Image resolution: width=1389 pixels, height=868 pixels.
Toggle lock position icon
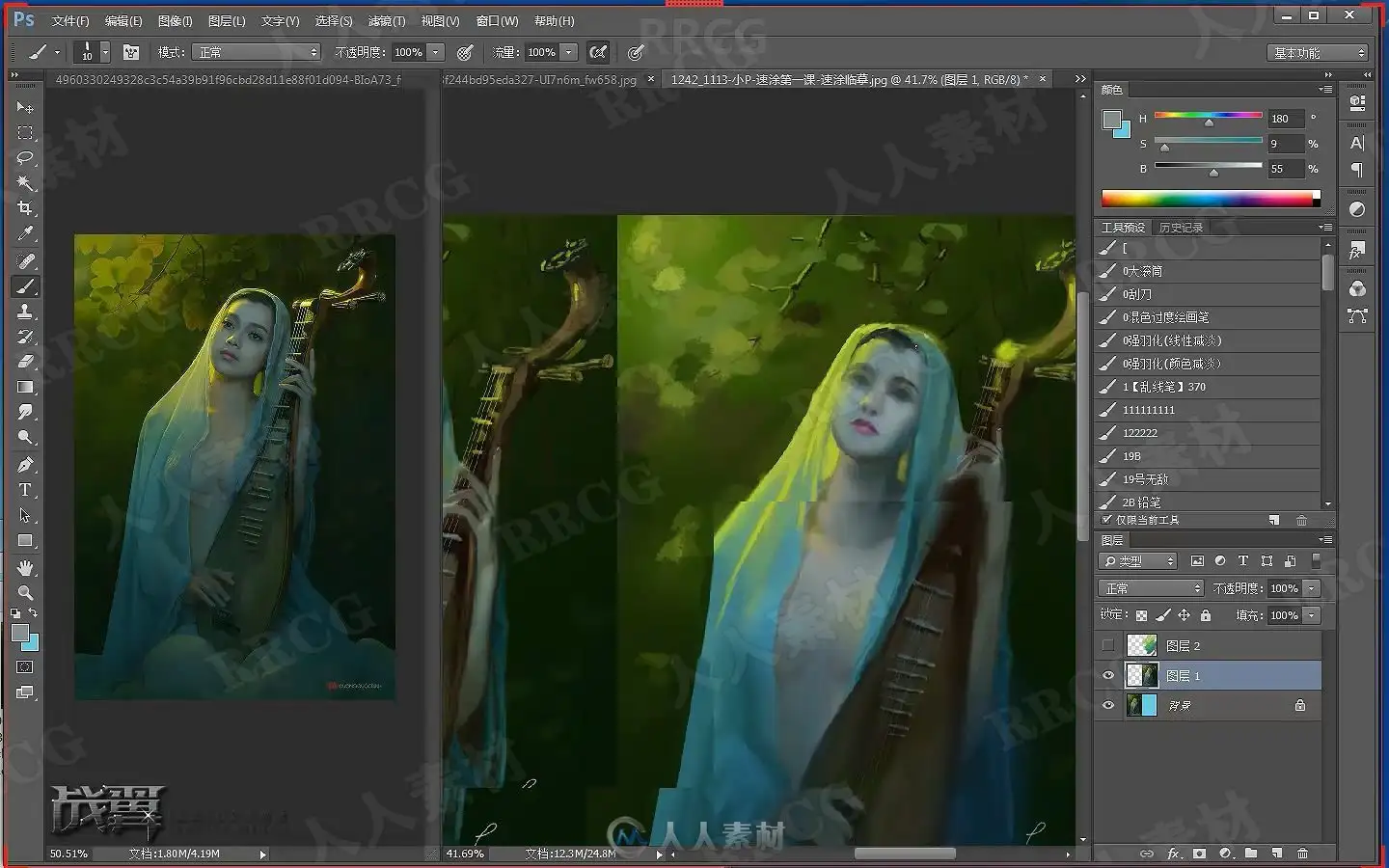tap(1184, 615)
